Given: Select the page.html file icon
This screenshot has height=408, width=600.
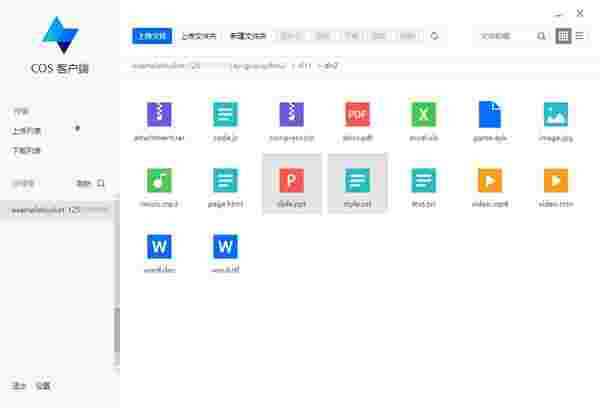Looking at the screenshot, I should 225,180.
